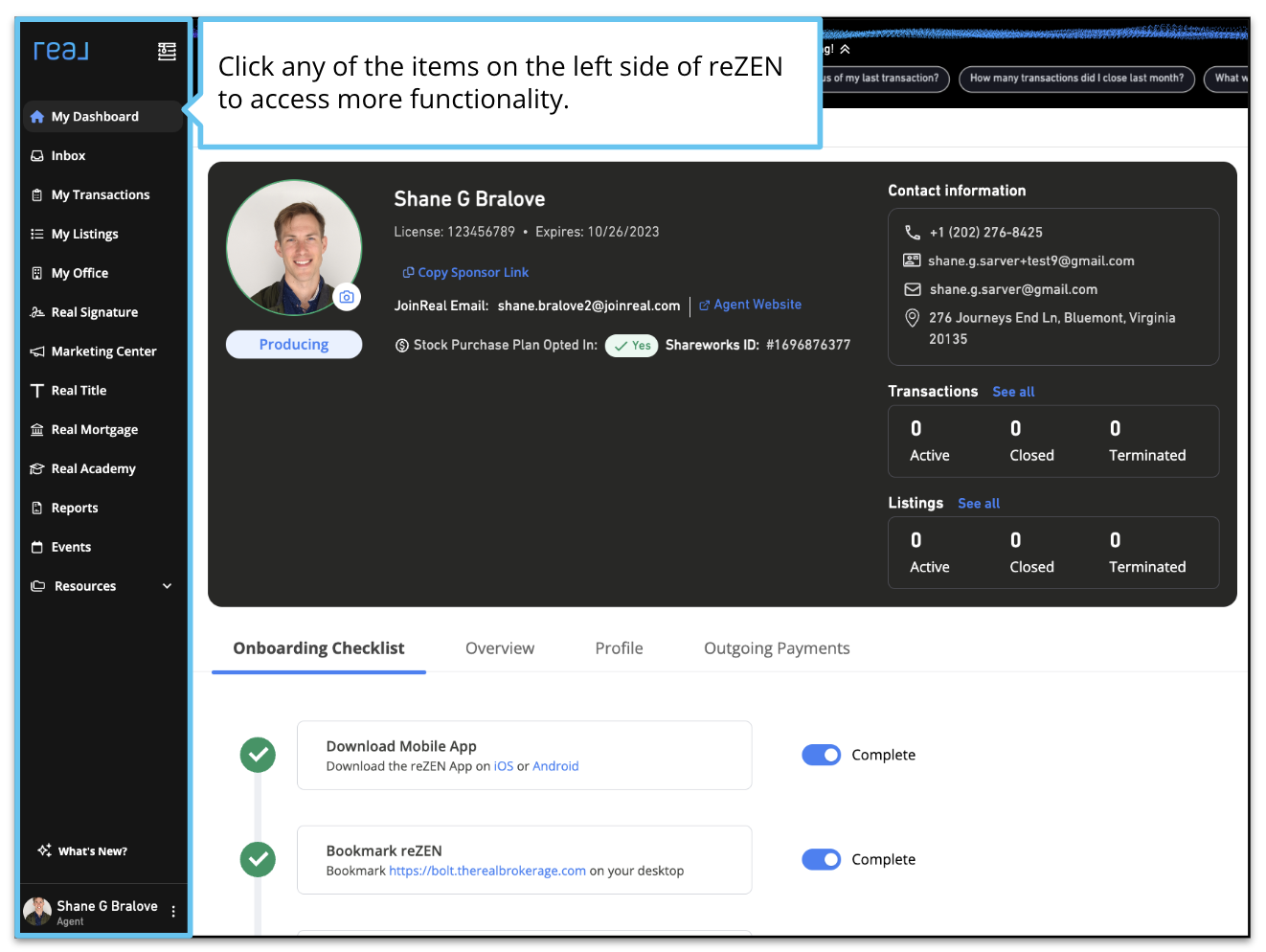
Task: Click the Real Title T icon
Action: coord(37,391)
